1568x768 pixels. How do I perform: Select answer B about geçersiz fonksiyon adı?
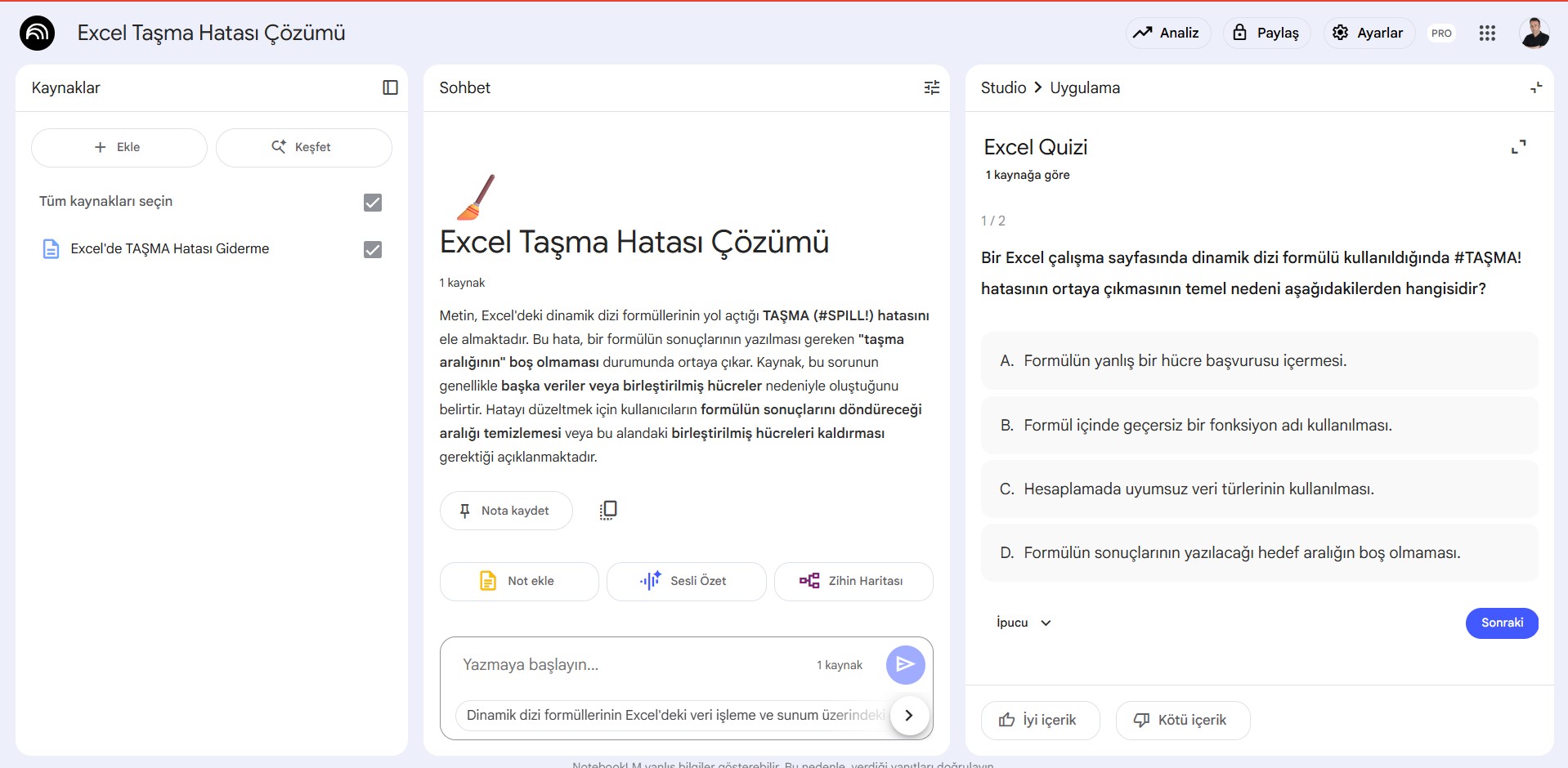1259,425
